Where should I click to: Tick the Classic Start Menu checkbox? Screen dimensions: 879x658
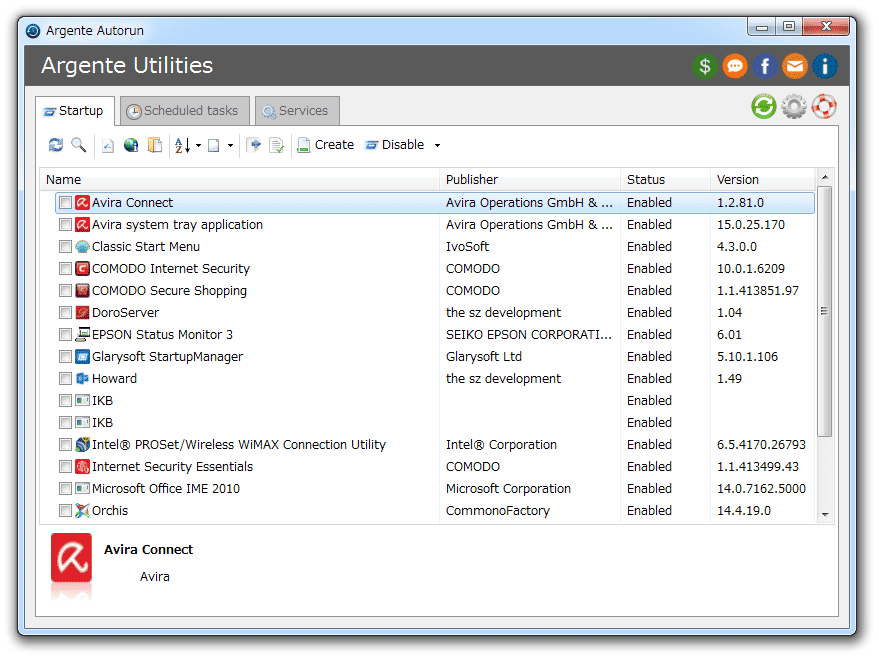click(66, 247)
